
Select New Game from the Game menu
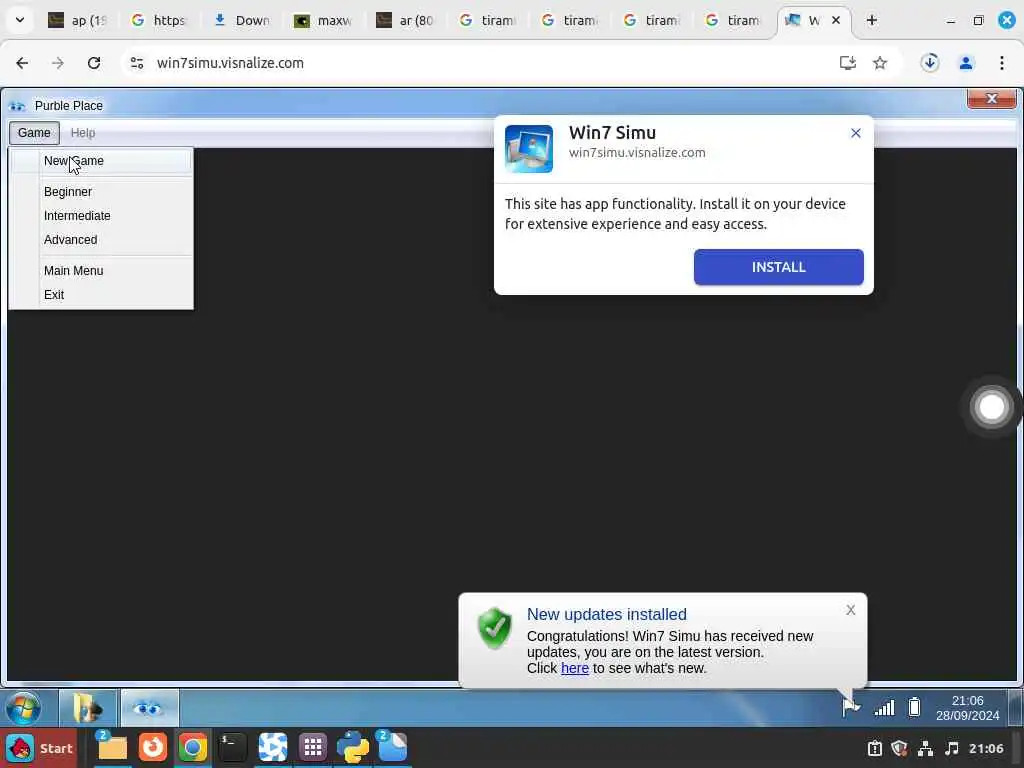[x=101, y=161]
